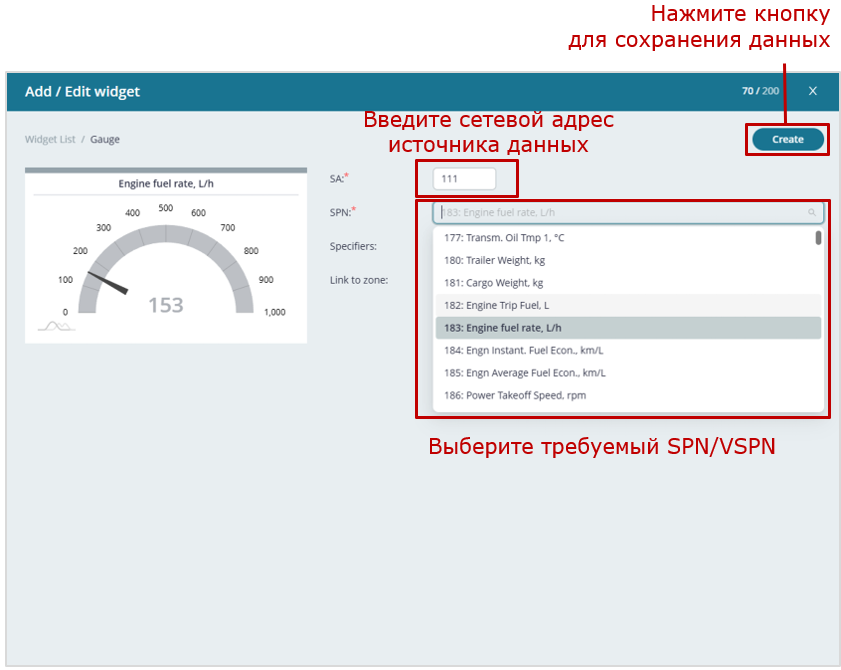Select 184: Engn Instant. Fuel Econ. option
Screen dimensions: 841x670
pos(524,350)
